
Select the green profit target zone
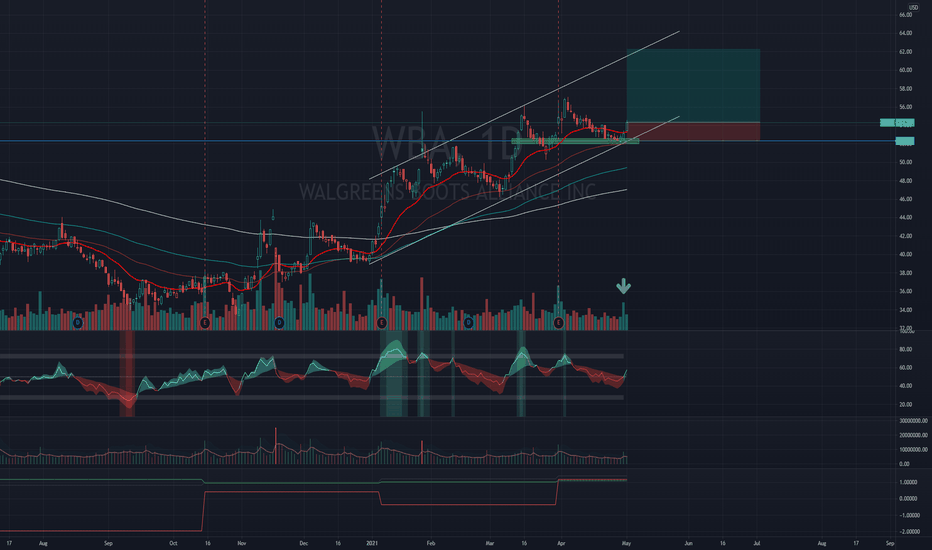tap(693, 86)
